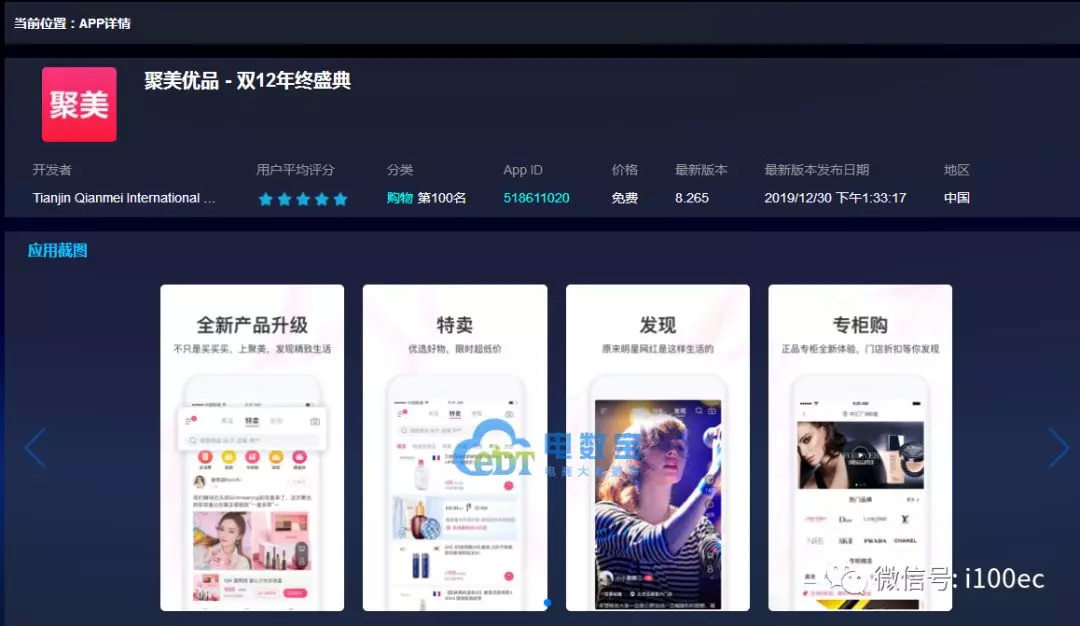Click the 第100名 ranking text
The width and height of the screenshot is (1080, 626).
coord(442,198)
